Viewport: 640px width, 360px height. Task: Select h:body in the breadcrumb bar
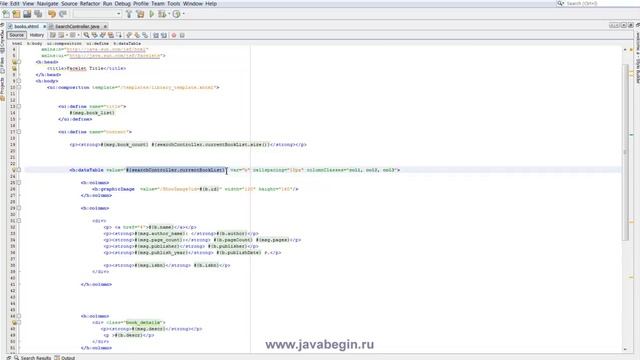[35, 43]
